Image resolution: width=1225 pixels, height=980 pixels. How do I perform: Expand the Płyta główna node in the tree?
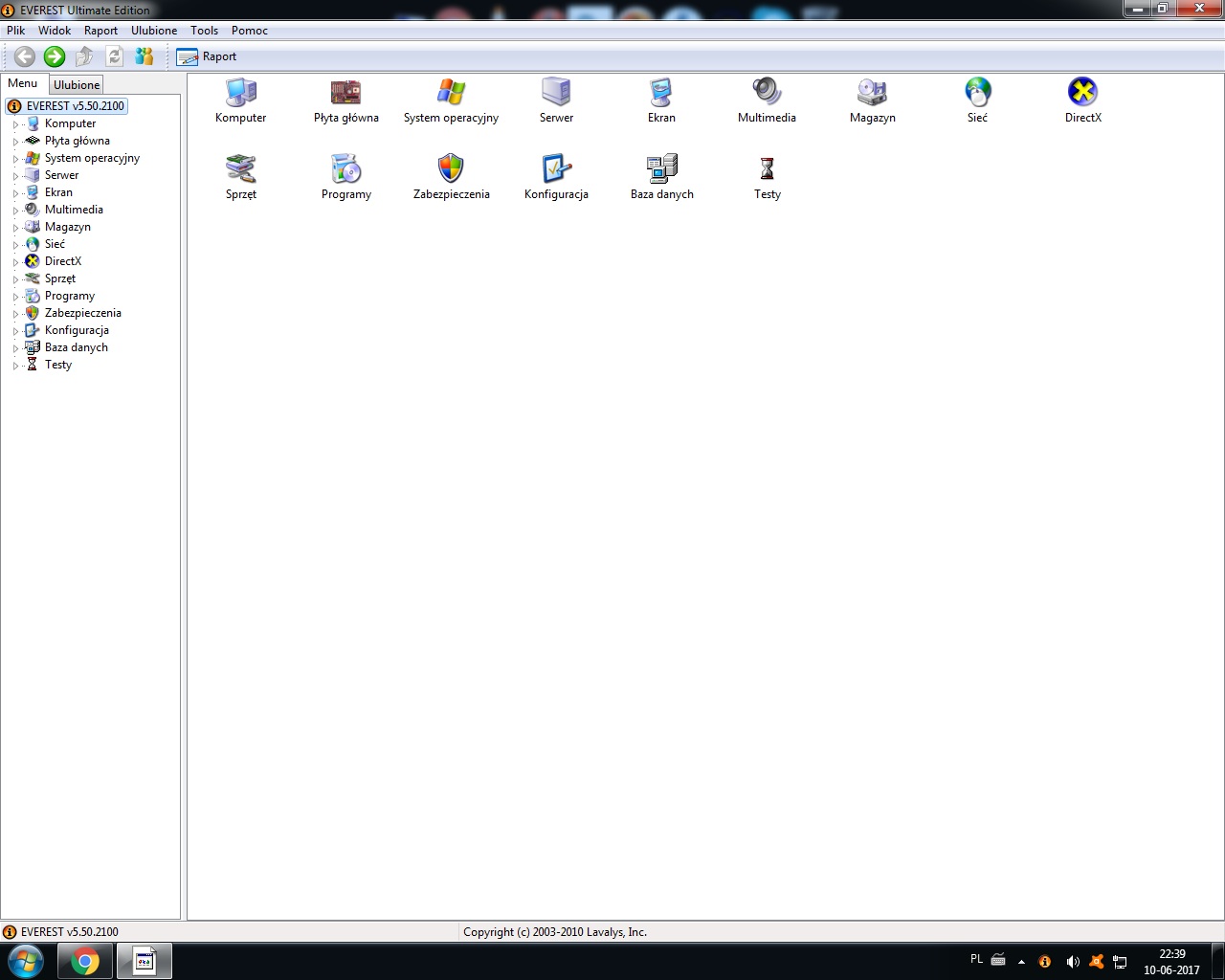coord(15,142)
